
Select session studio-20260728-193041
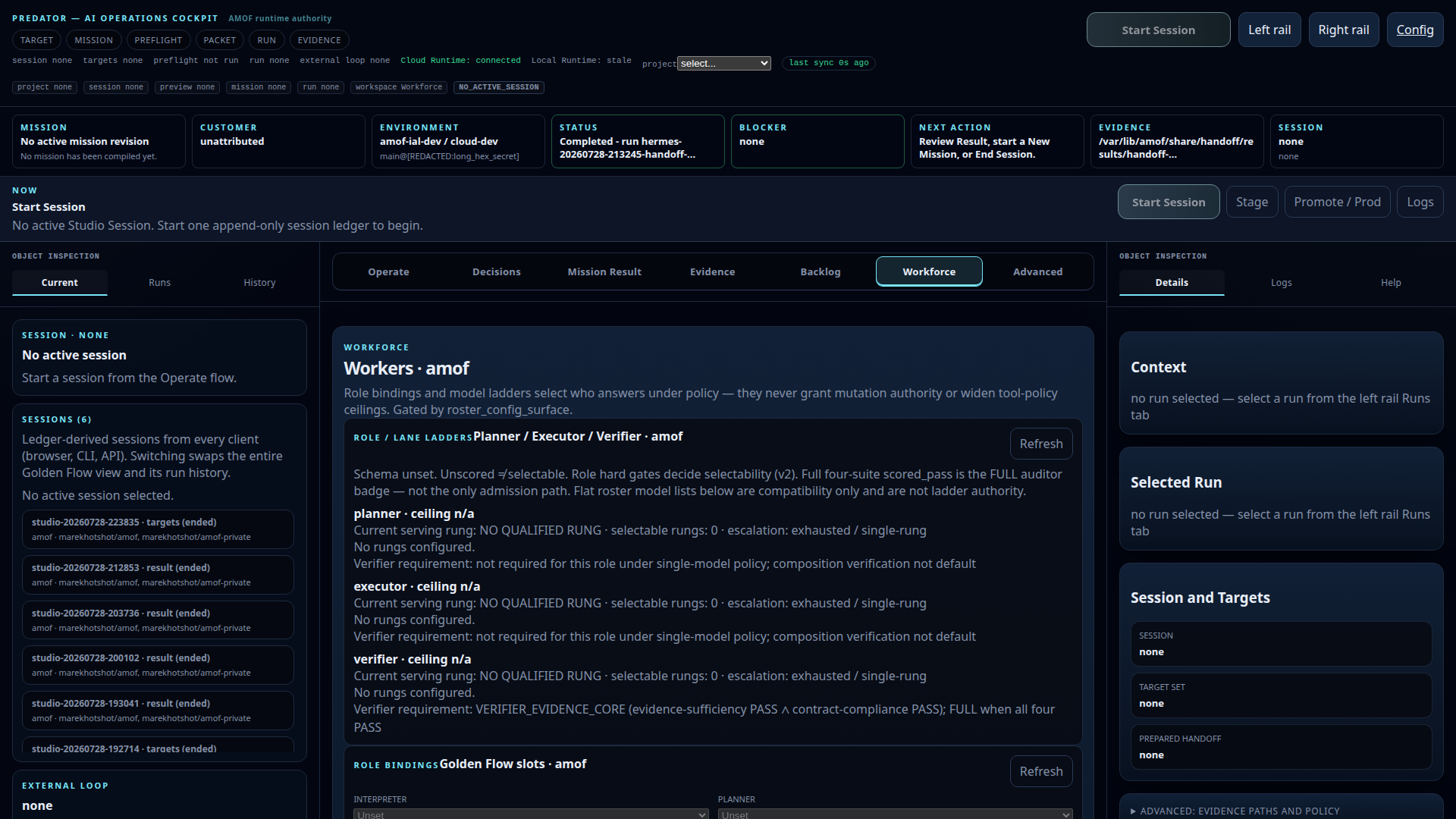(x=158, y=711)
